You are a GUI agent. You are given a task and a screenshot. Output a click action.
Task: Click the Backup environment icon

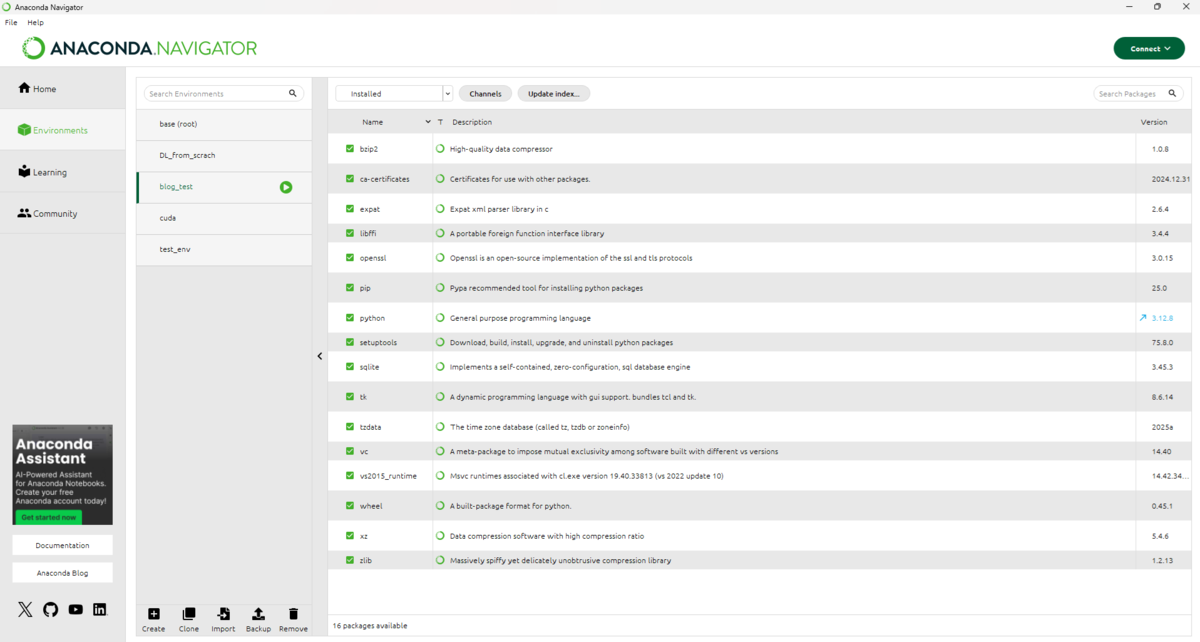[x=258, y=614]
